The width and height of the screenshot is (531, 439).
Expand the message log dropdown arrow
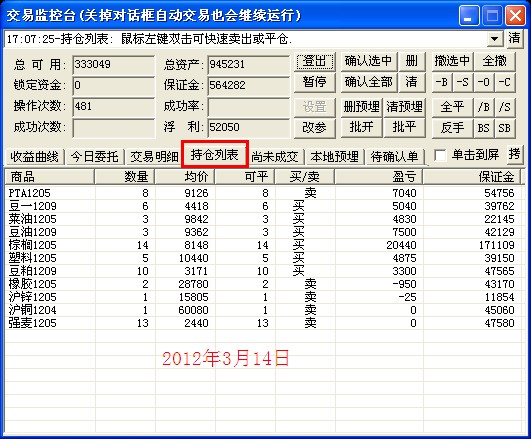[x=495, y=38]
